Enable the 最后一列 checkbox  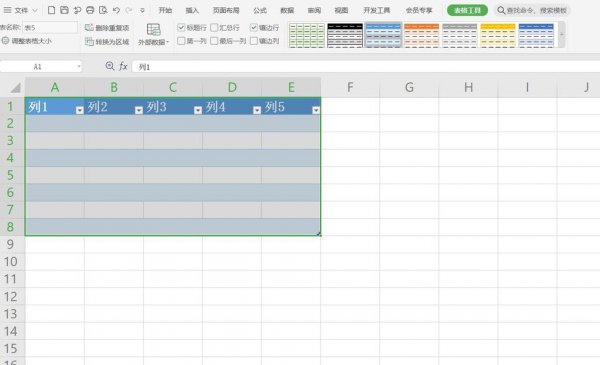214,41
